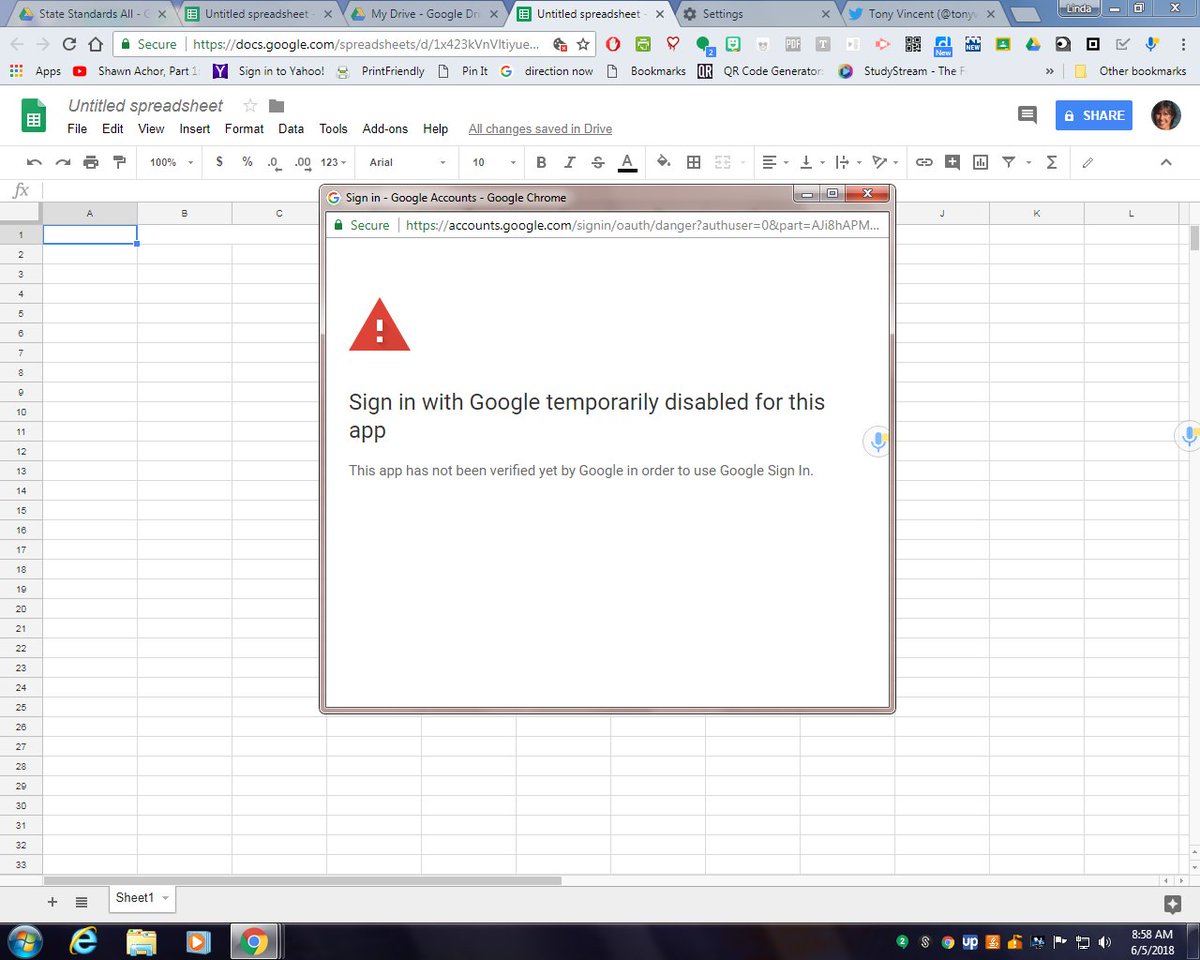Click the Insert link icon
The image size is (1200, 960).
924,162
